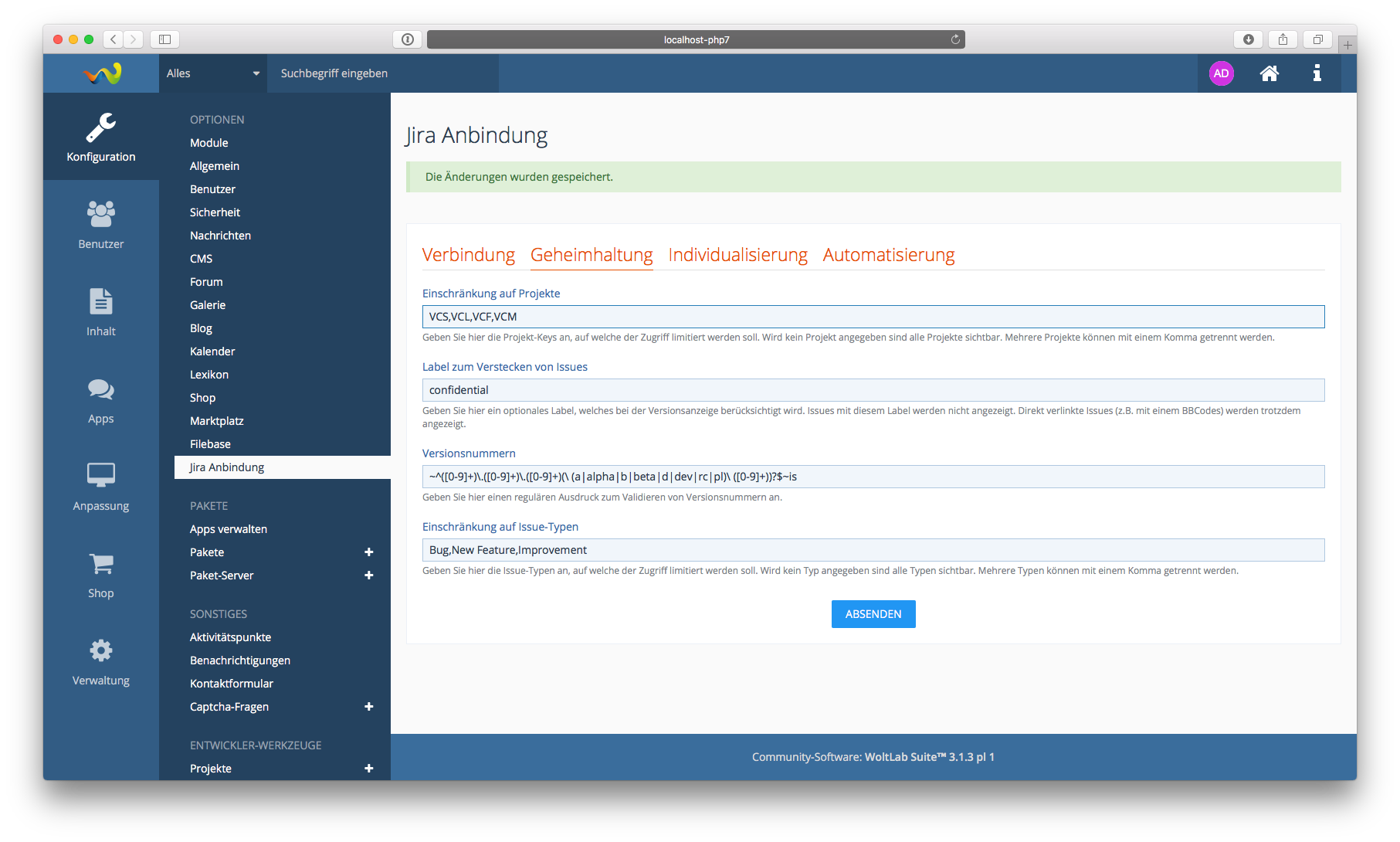
Task: Go back in browser history
Action: click(114, 39)
